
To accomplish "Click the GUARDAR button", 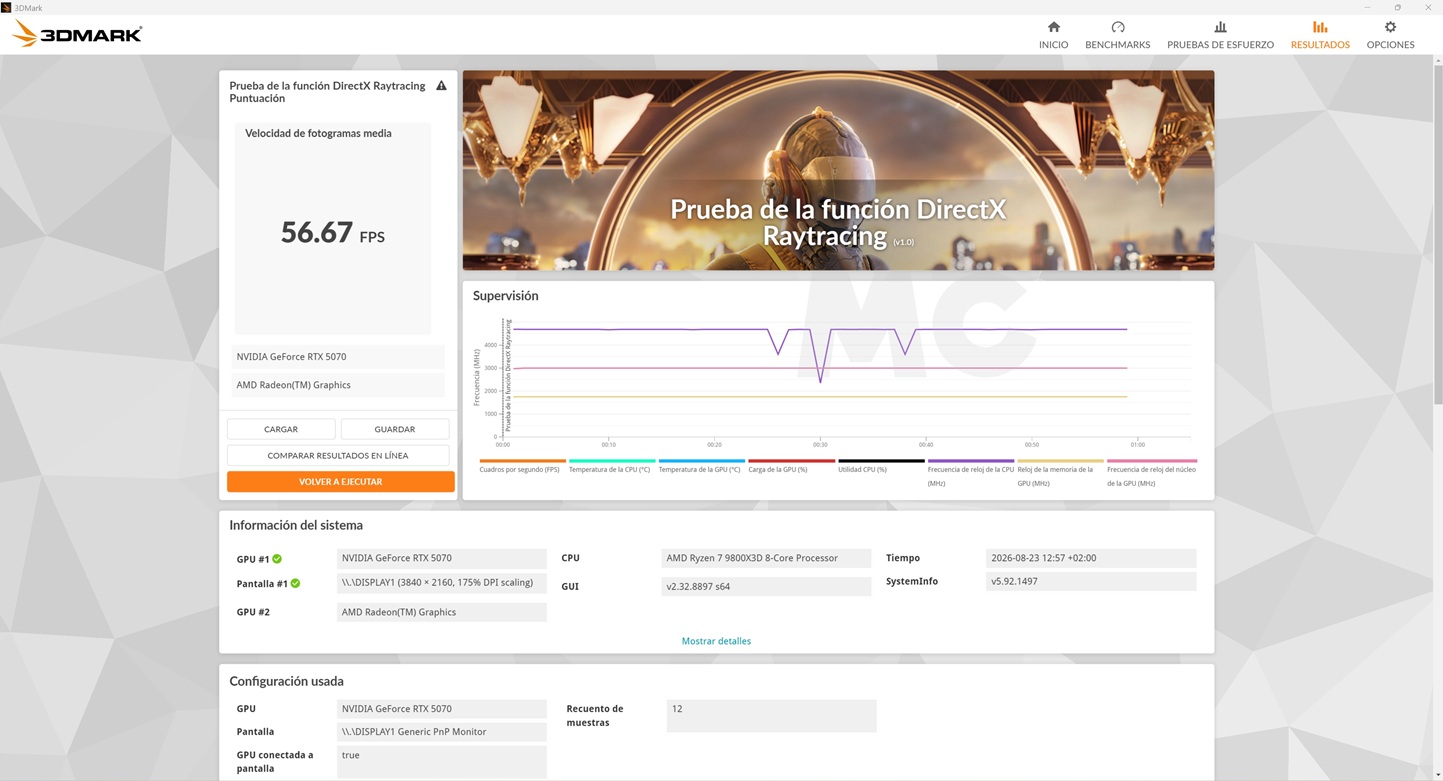I will point(395,429).
